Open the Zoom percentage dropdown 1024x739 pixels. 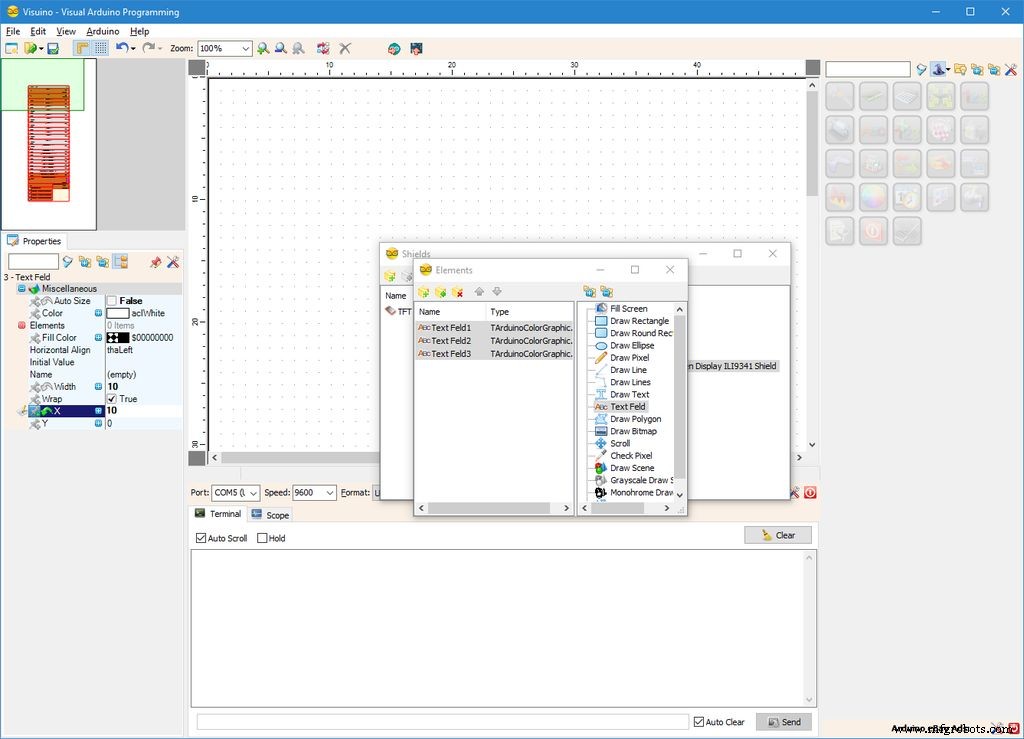click(x=245, y=48)
